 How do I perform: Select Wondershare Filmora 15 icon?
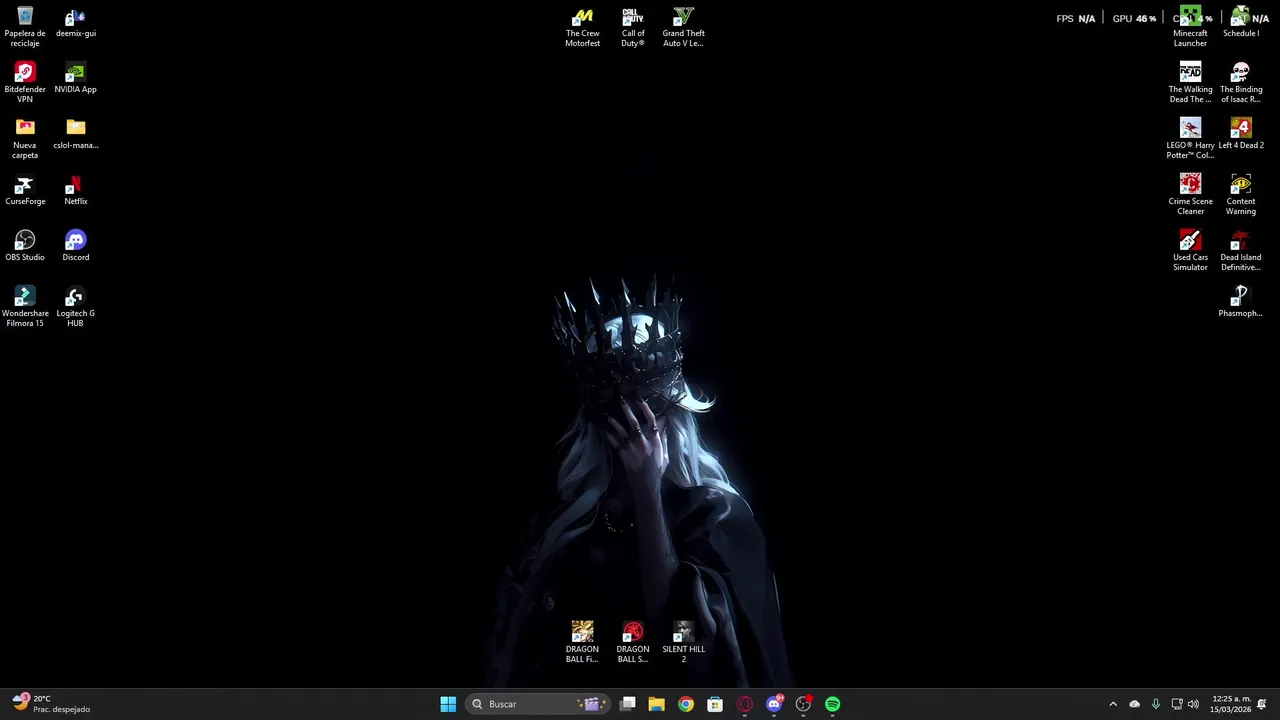tap(25, 307)
